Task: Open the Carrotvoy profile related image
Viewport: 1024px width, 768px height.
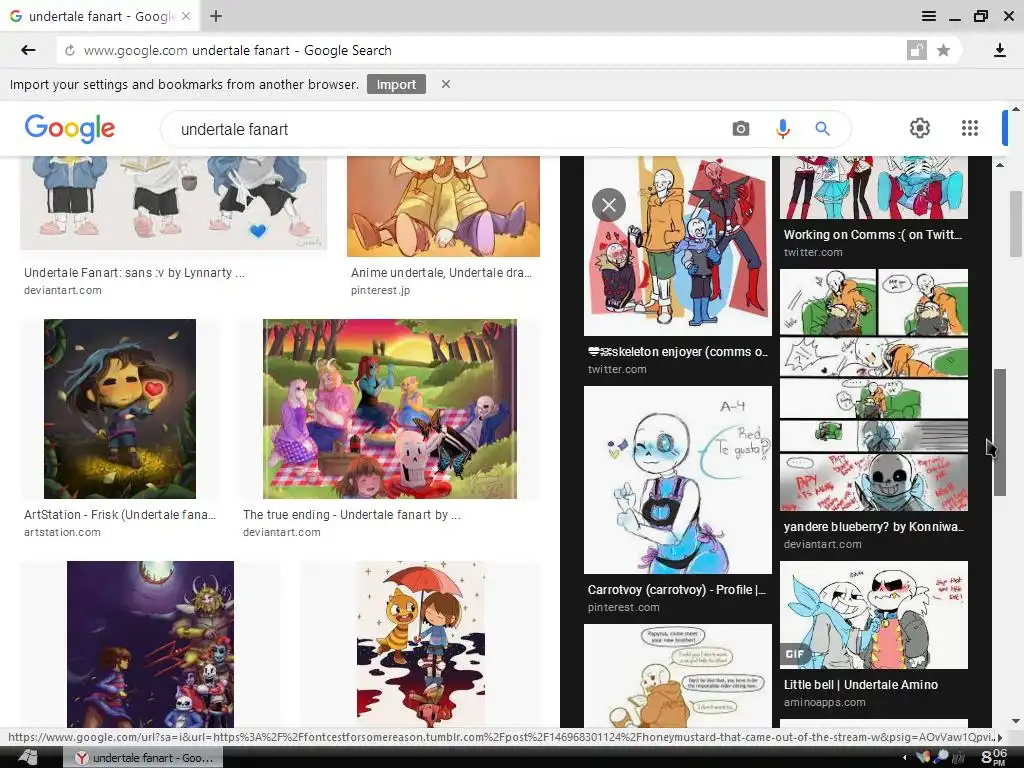Action: click(x=677, y=480)
